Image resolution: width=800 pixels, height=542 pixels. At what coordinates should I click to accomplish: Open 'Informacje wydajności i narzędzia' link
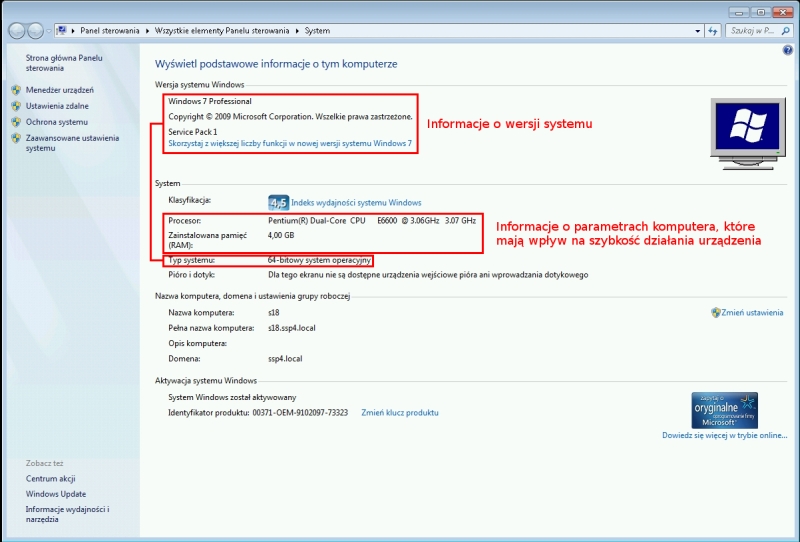pos(67,514)
